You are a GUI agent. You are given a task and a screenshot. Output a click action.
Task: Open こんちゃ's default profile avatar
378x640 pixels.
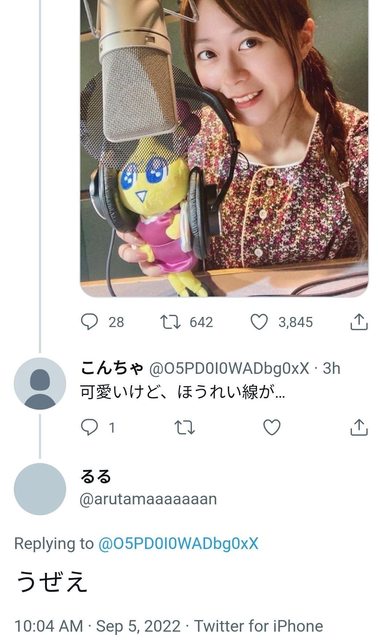point(40,383)
